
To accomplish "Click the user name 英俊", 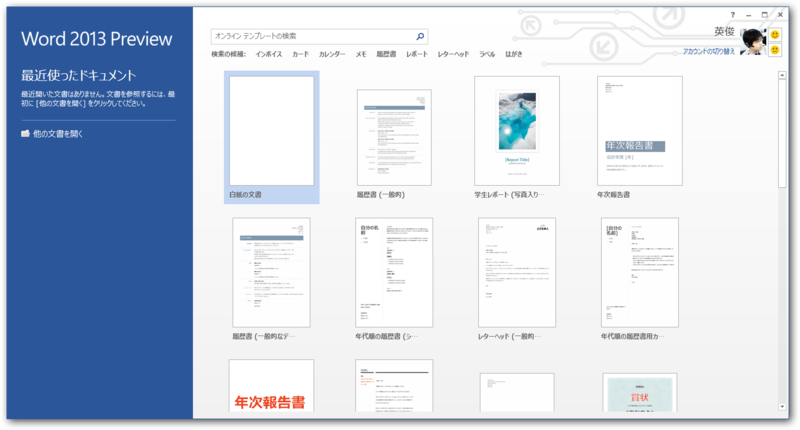I will [x=724, y=32].
